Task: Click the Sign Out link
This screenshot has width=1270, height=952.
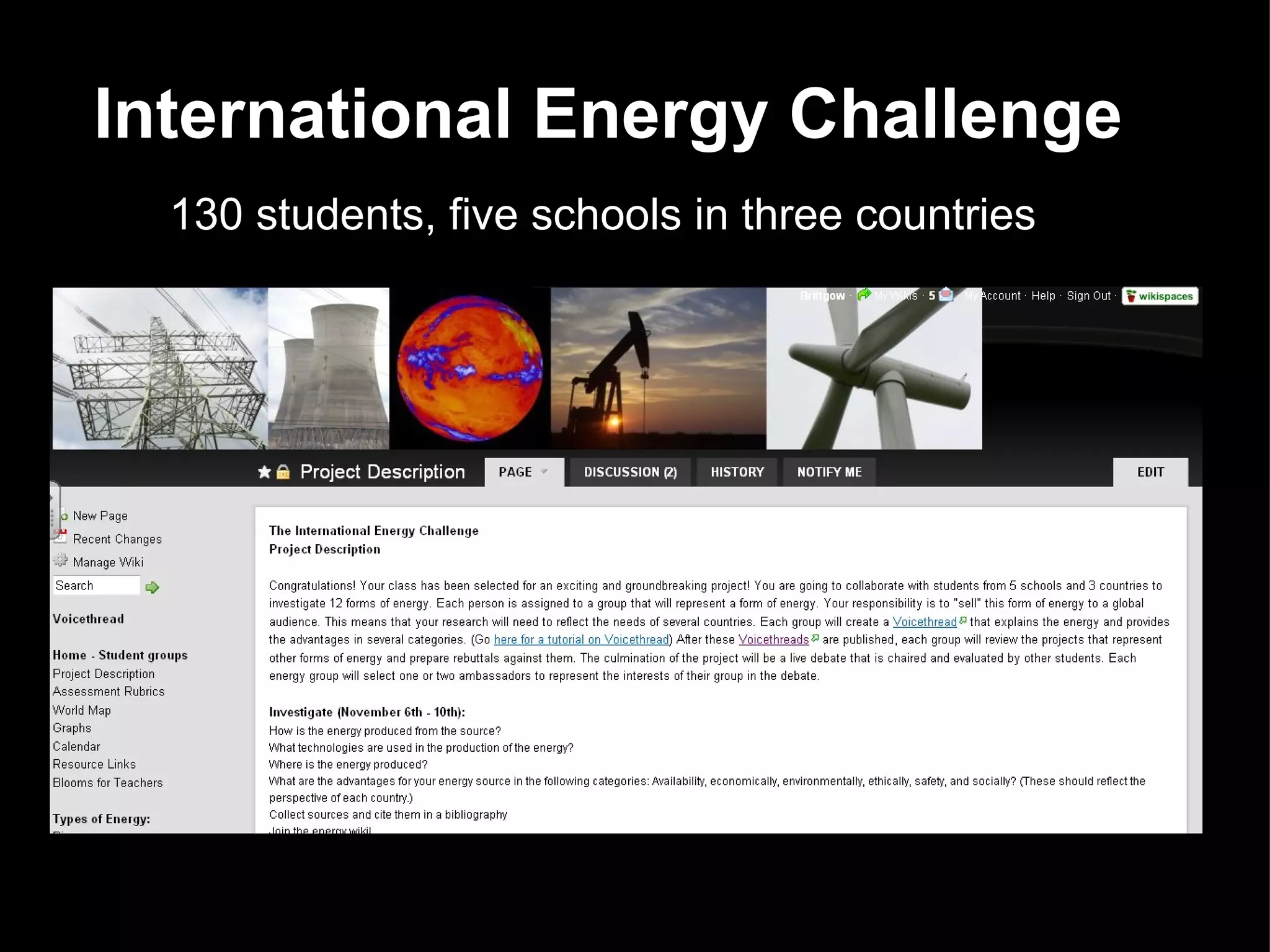Action: tap(1089, 296)
